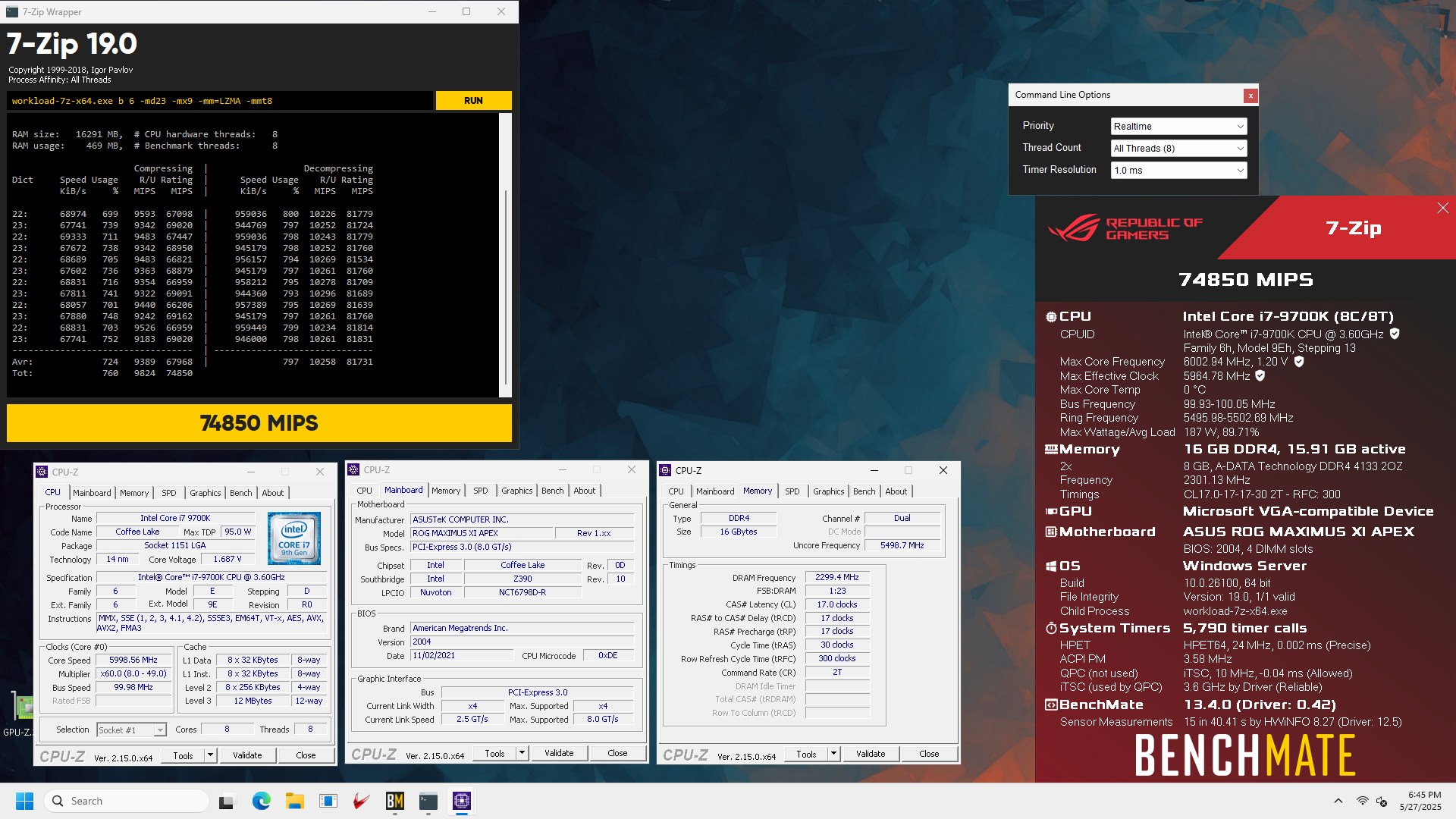This screenshot has width=1456, height=819.
Task: Click the Max Effective Clock verified shield
Action: click(x=1260, y=375)
